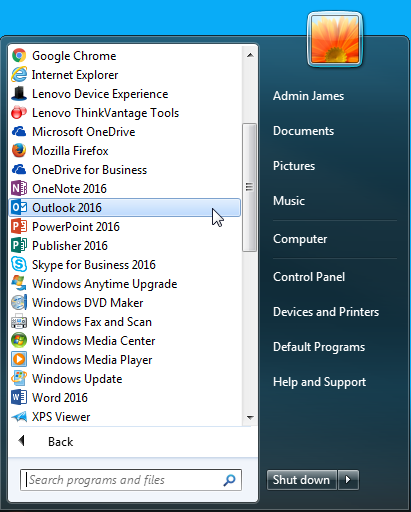The image size is (411, 512).
Task: Click the user account flower picture
Action: 335,39
